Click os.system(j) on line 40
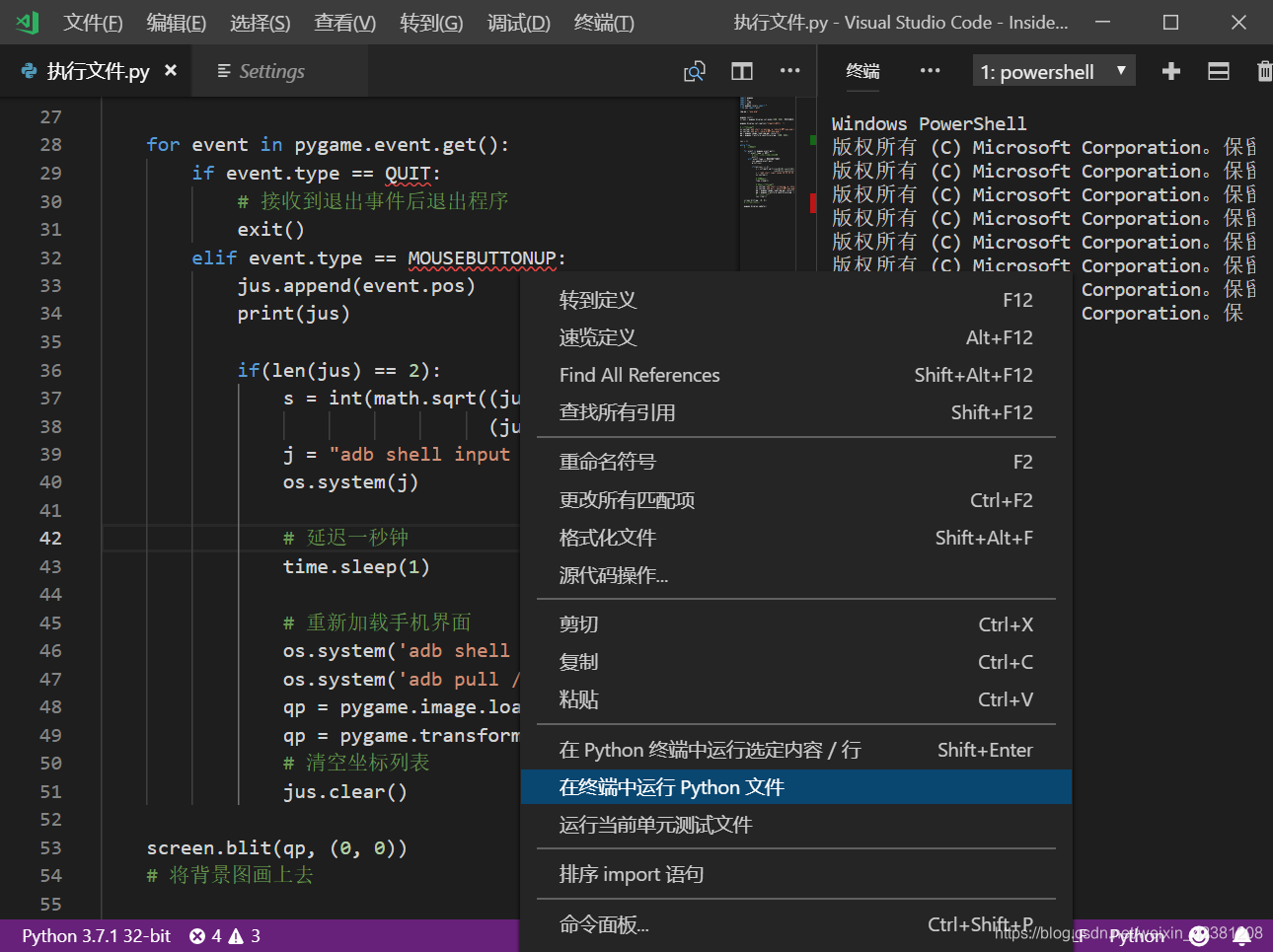This screenshot has height=952, width=1273. pos(350,481)
